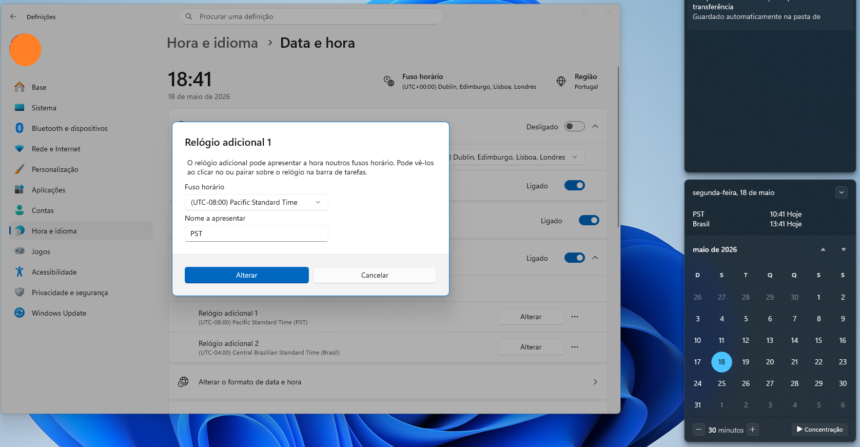Collapse the calendar flyout chevron
The height and width of the screenshot is (447, 860).
click(841, 193)
